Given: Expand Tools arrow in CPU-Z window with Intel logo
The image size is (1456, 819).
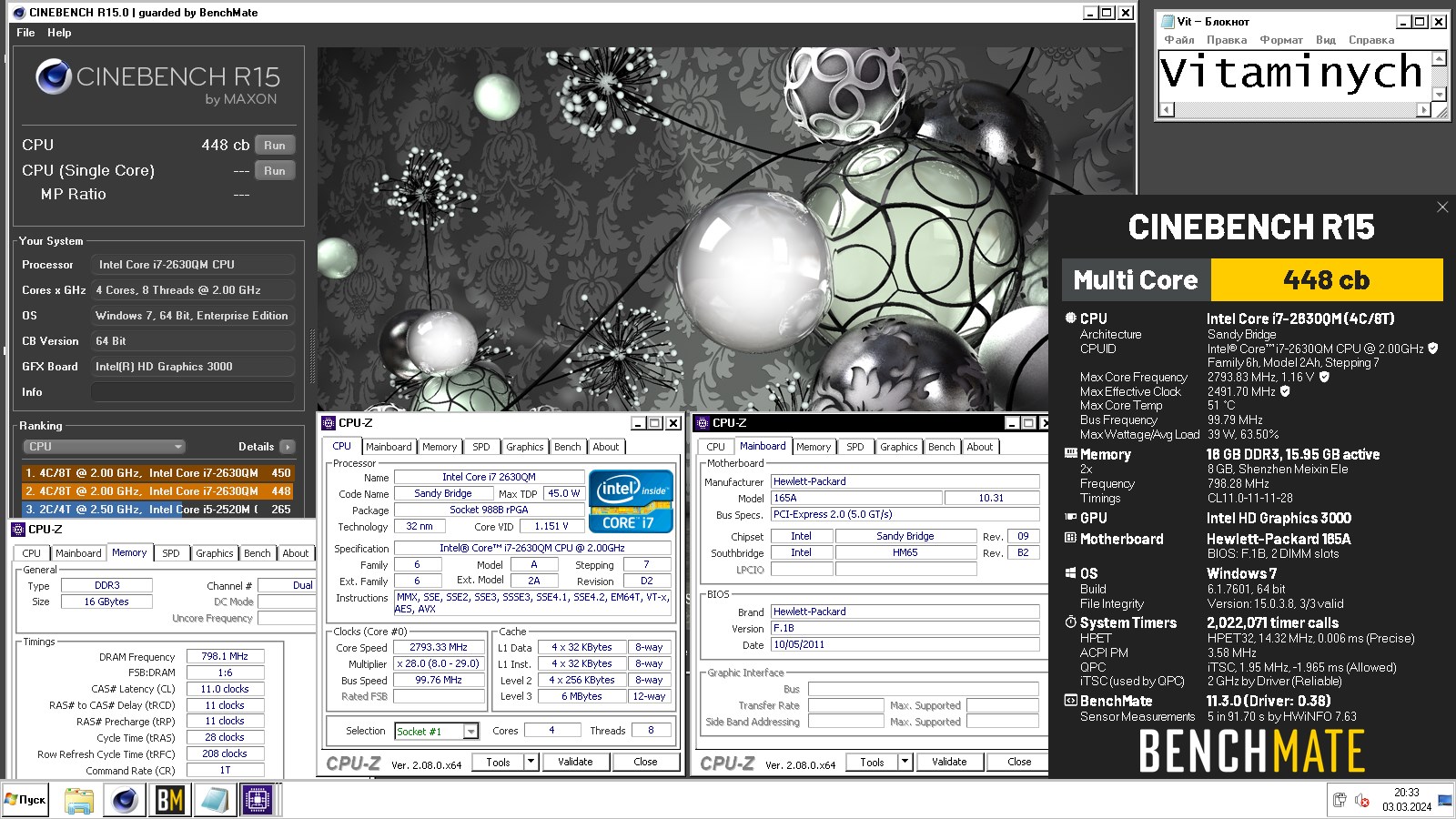Looking at the screenshot, I should (531, 762).
